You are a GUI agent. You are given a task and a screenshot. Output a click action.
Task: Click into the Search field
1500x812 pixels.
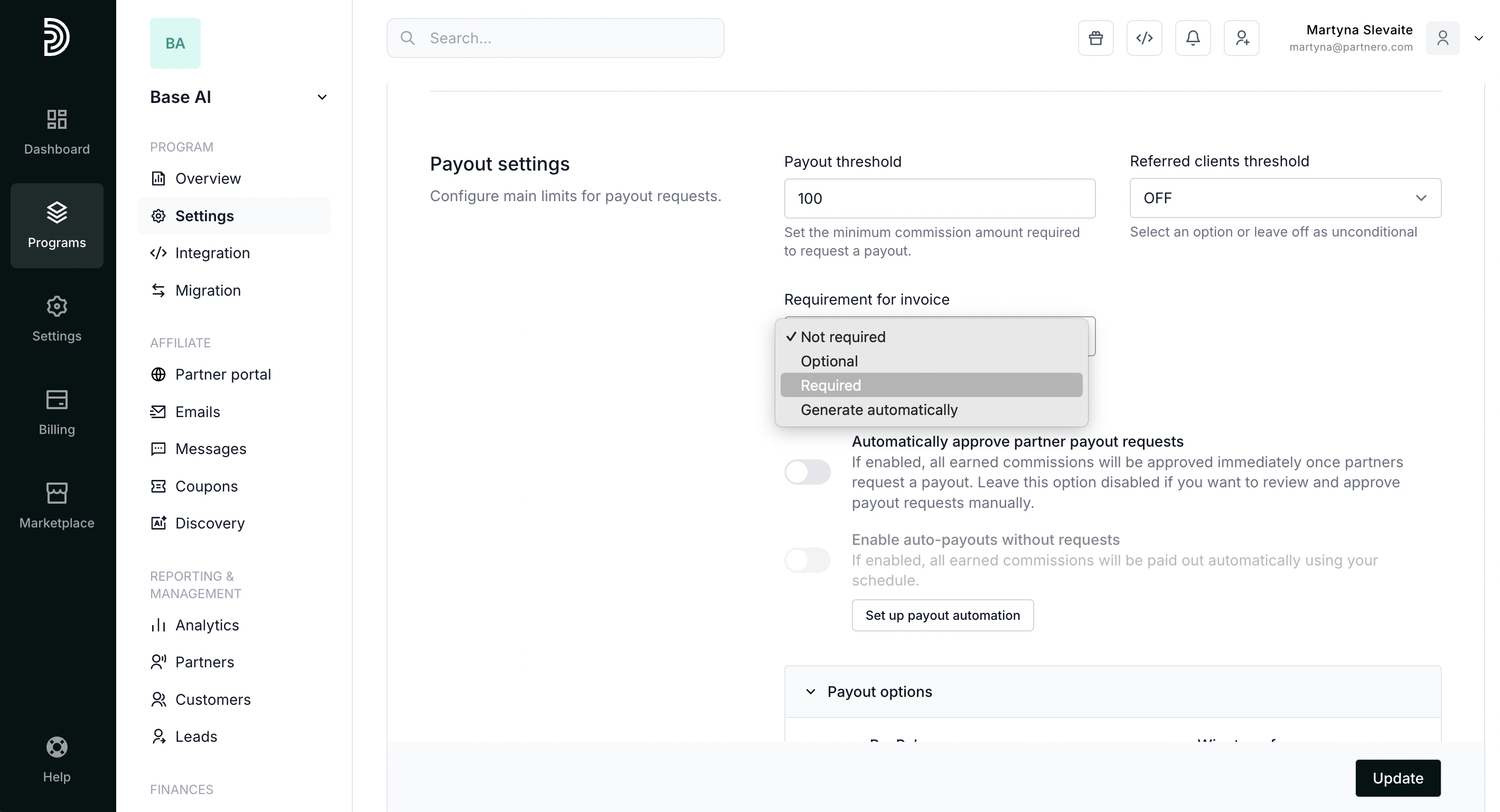[x=555, y=39]
